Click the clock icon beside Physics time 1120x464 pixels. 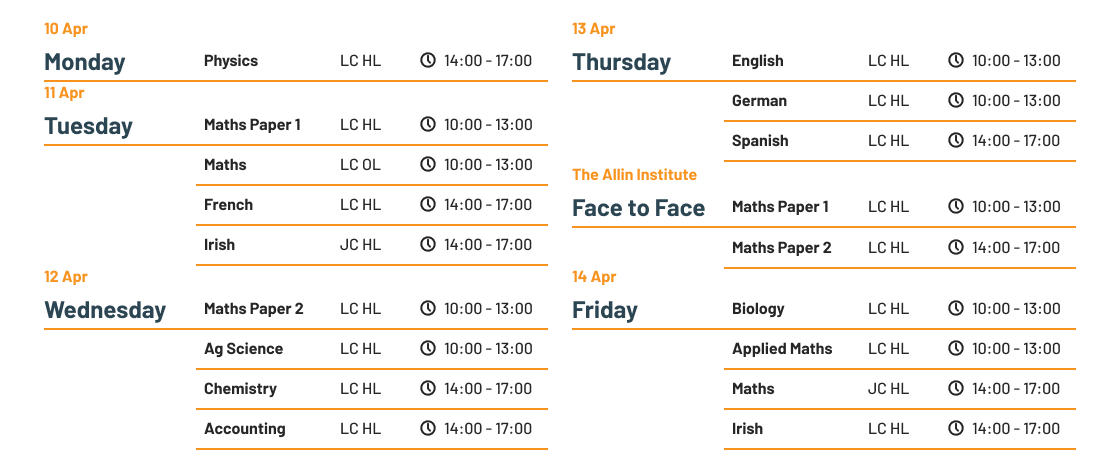[427, 61]
